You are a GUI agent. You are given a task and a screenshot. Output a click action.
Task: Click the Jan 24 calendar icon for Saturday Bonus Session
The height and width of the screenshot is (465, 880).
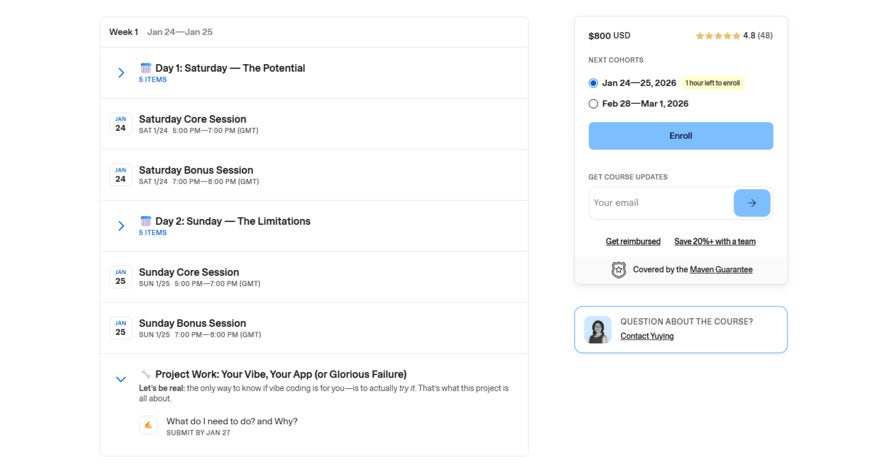click(x=120, y=175)
